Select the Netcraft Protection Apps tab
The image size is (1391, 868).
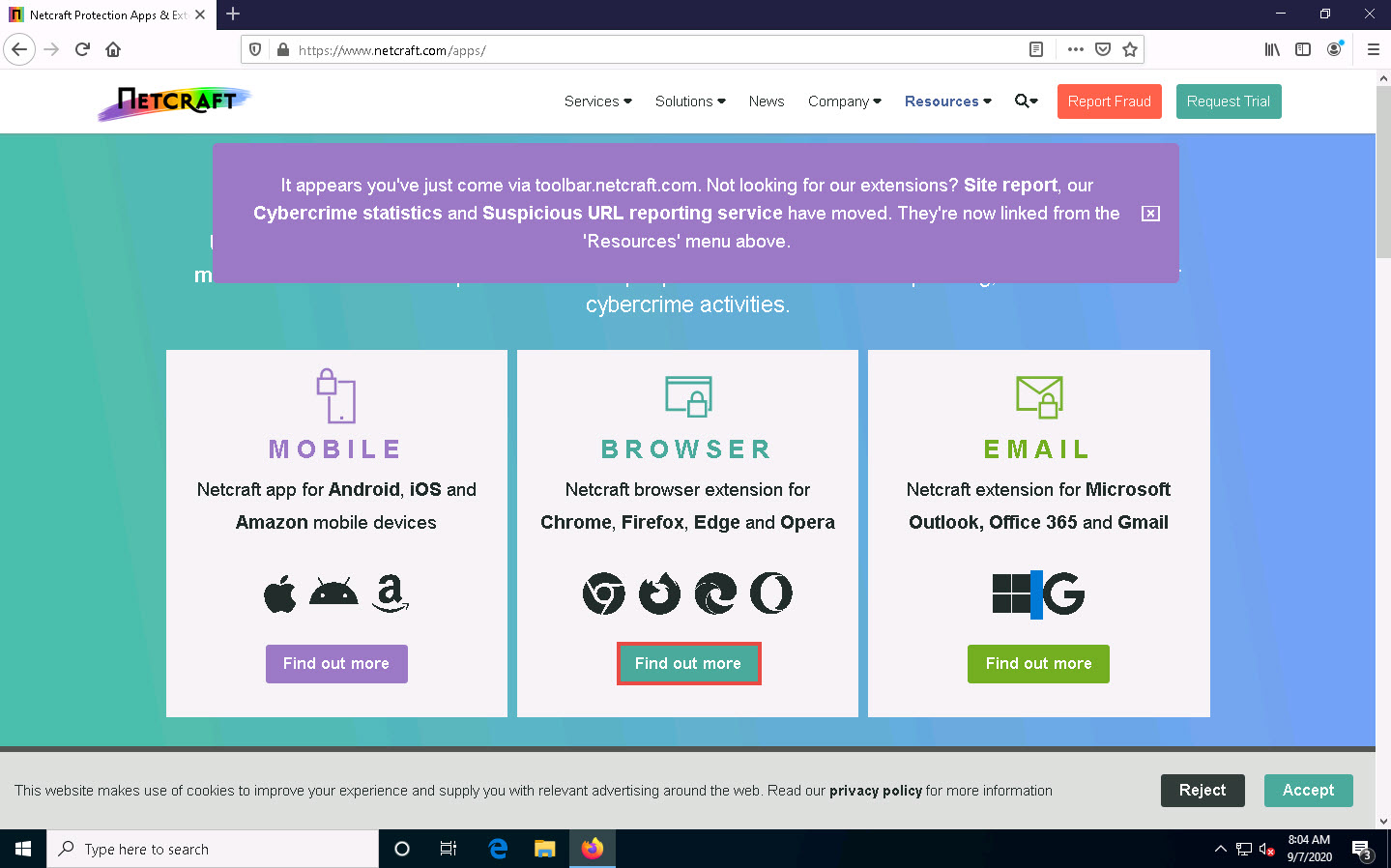pos(106,14)
